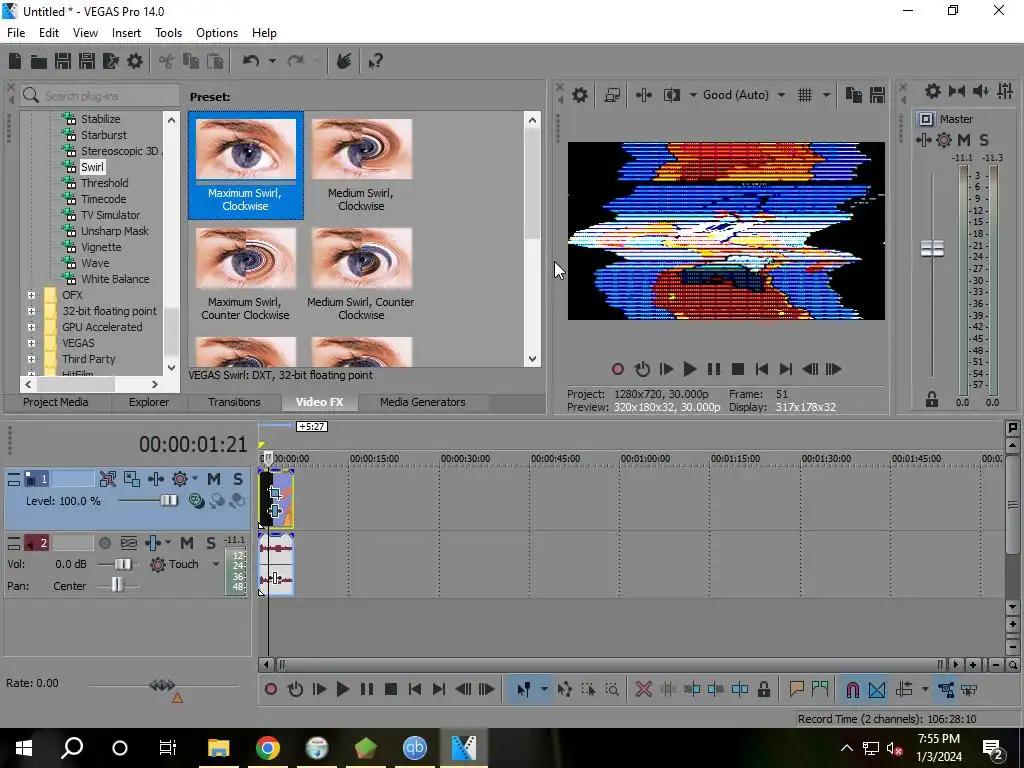Open the Undo history dropdown arrow
This screenshot has height=768, width=1024.
coord(272,61)
